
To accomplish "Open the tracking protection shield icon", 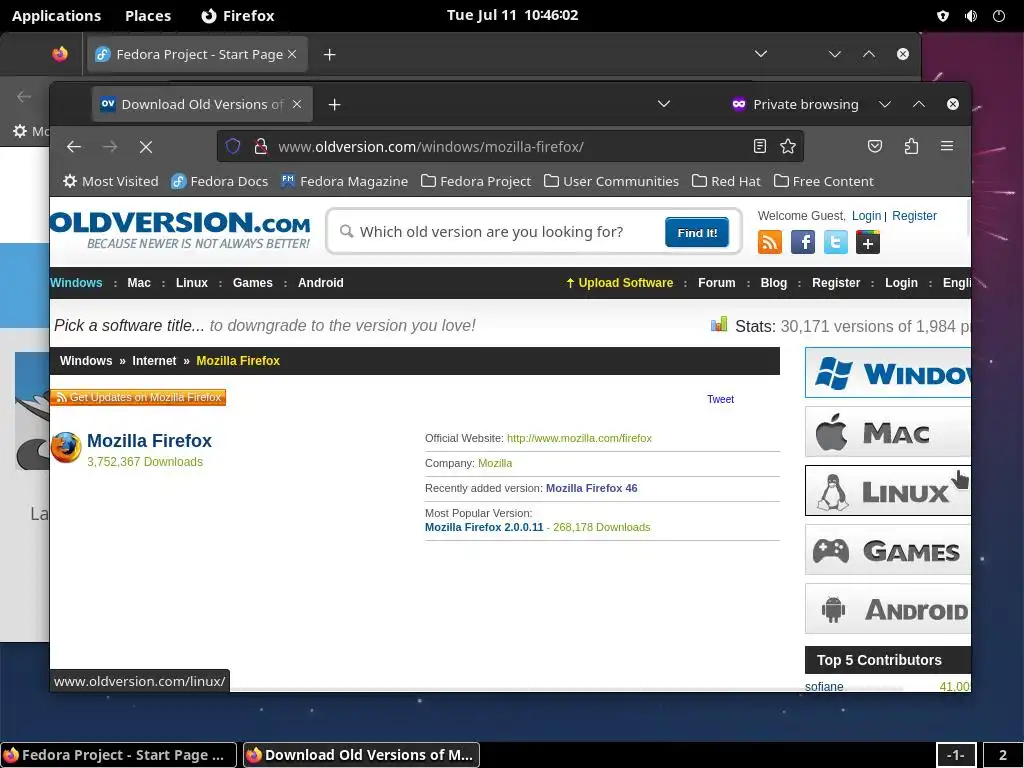I will point(233,146).
